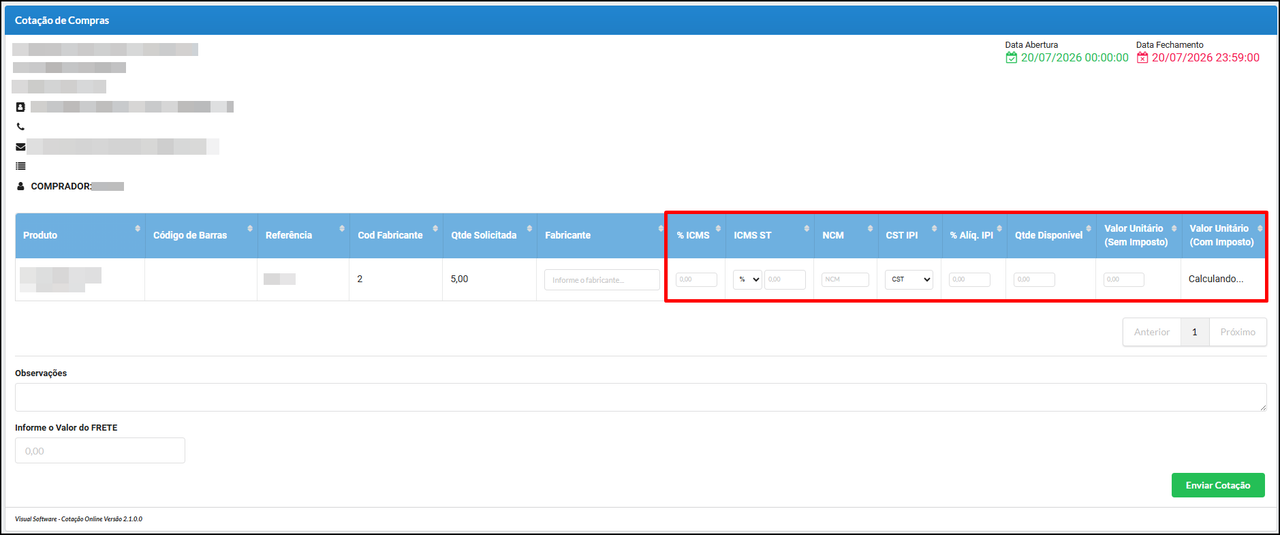The width and height of the screenshot is (1280, 535).
Task: Sort table by Cod Fabricante column
Action: (396, 235)
